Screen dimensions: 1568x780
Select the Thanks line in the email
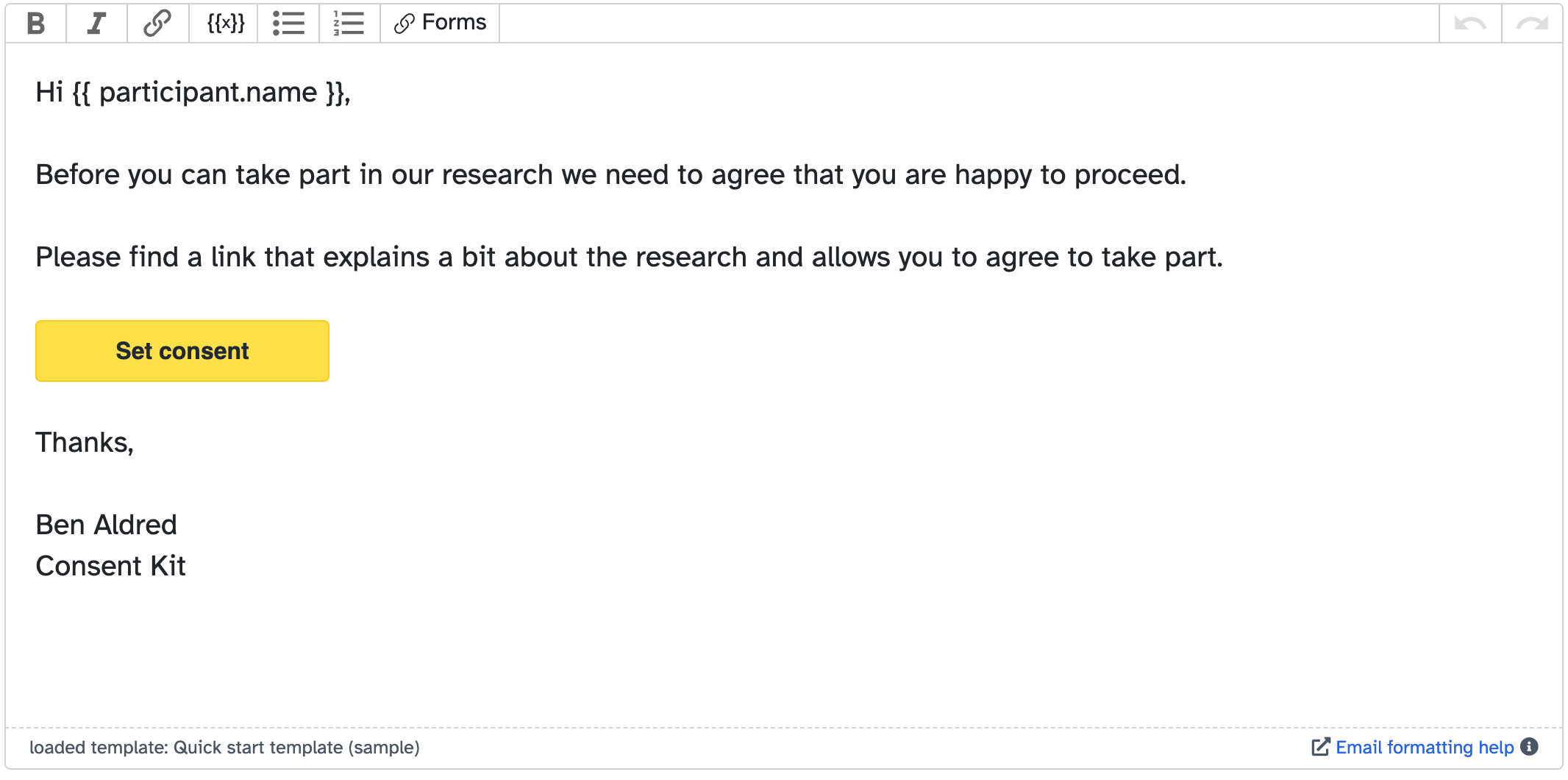tap(84, 442)
